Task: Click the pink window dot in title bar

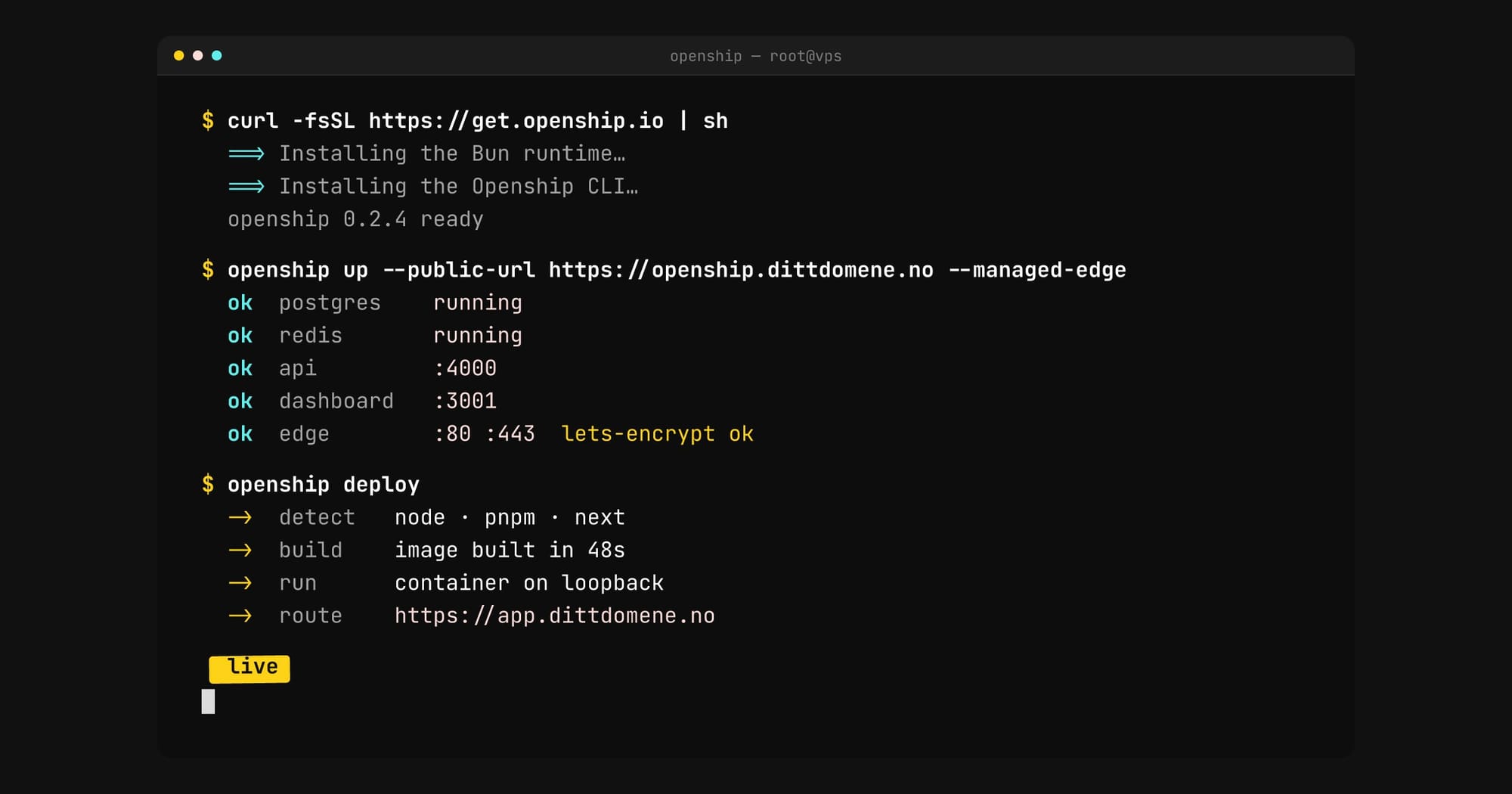Action: coord(197,55)
